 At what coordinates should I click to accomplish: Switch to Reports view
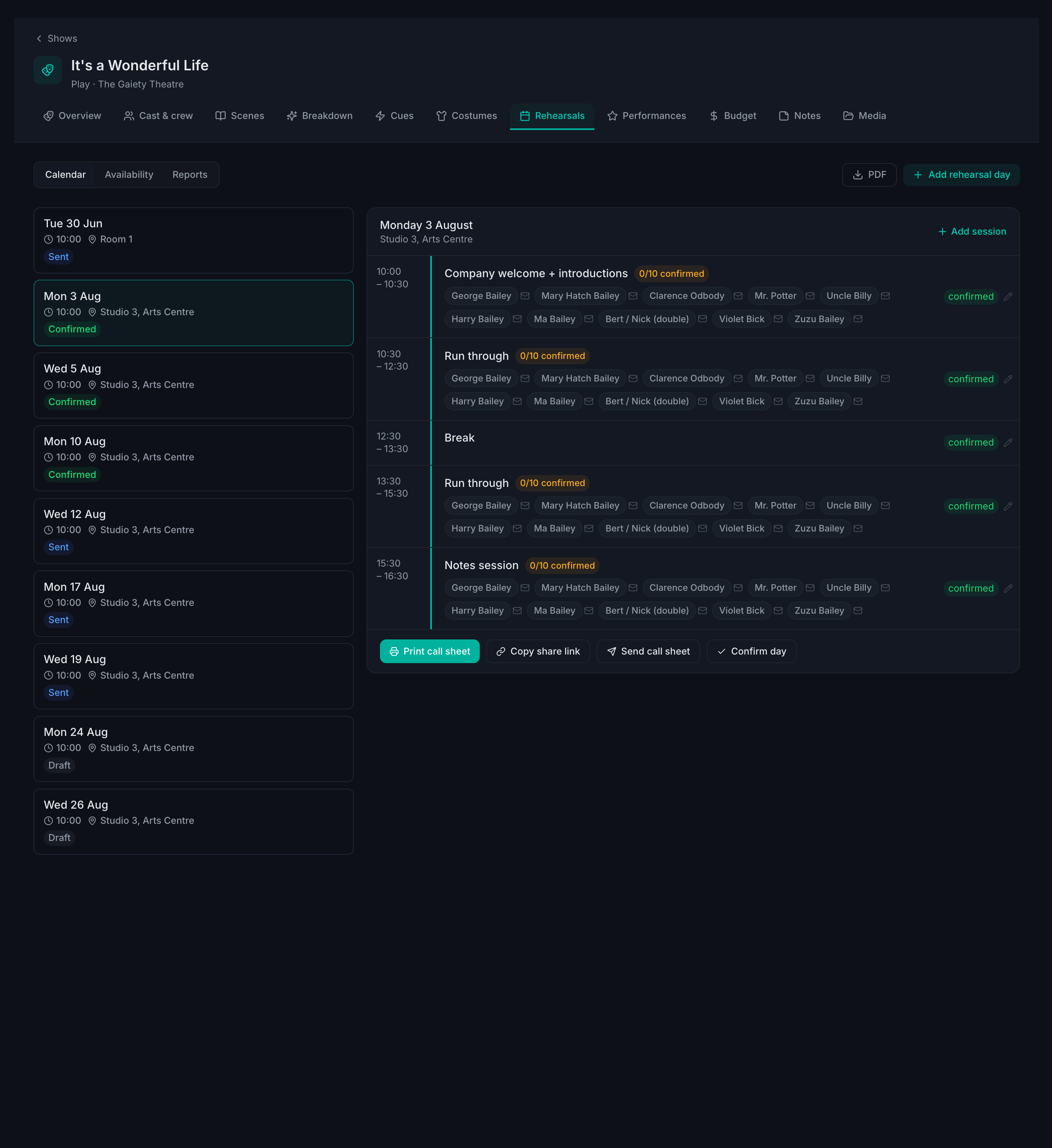190,175
